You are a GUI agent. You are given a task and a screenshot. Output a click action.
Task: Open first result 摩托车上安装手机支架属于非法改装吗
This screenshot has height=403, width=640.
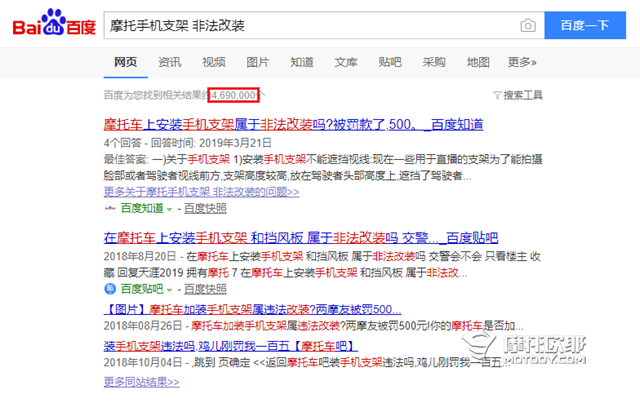293,124
